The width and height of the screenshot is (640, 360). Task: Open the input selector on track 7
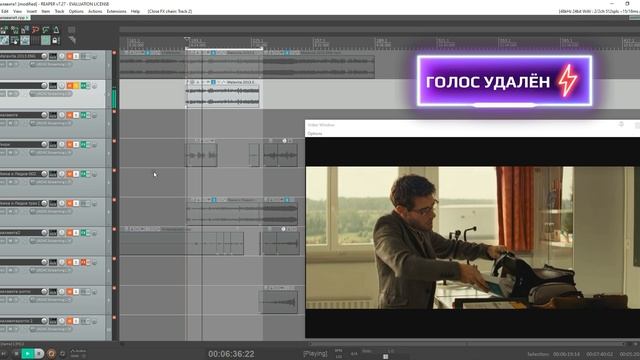pos(51,241)
